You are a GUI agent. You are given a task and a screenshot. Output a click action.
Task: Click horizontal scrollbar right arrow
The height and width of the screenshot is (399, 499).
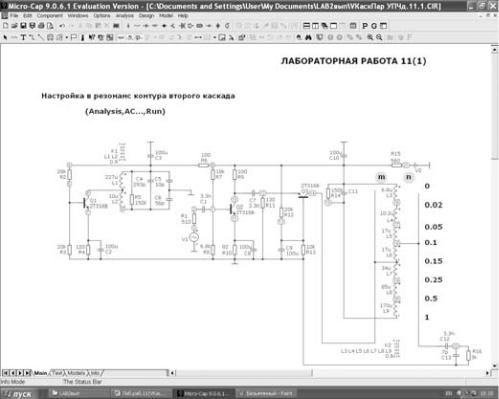pos(488,373)
